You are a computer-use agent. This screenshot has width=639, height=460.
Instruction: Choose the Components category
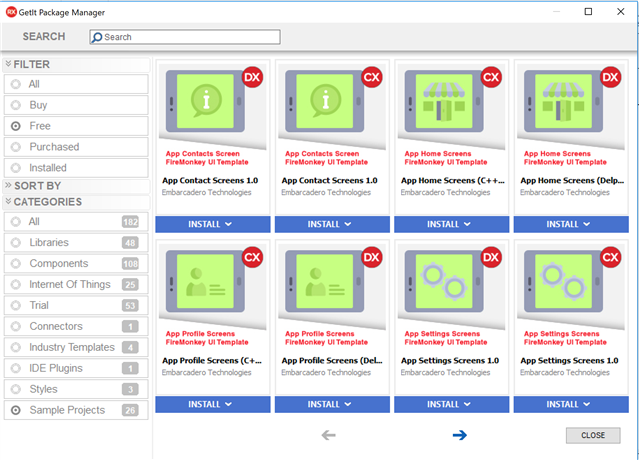[x=76, y=264]
